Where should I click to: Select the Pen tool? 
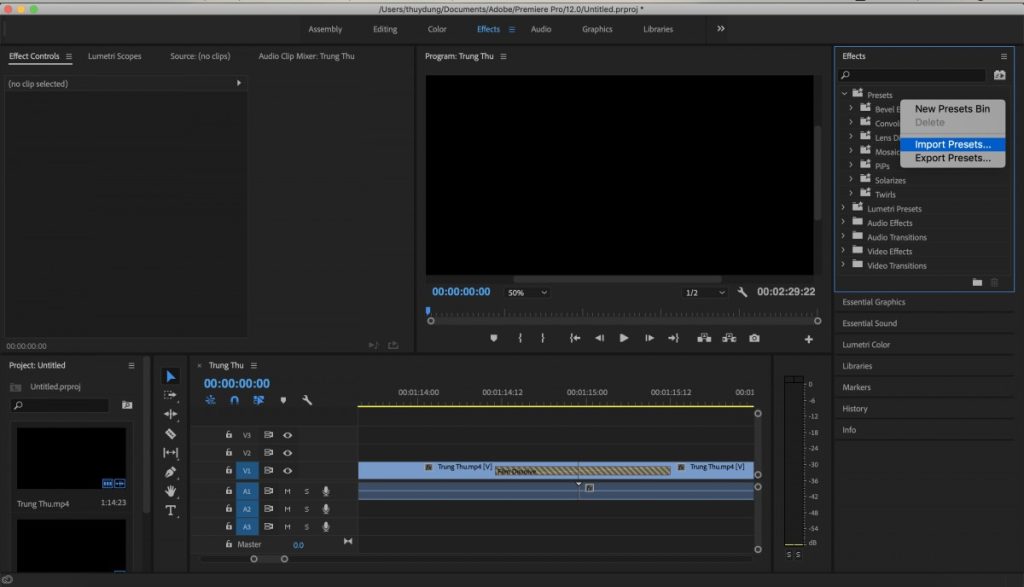(170, 472)
